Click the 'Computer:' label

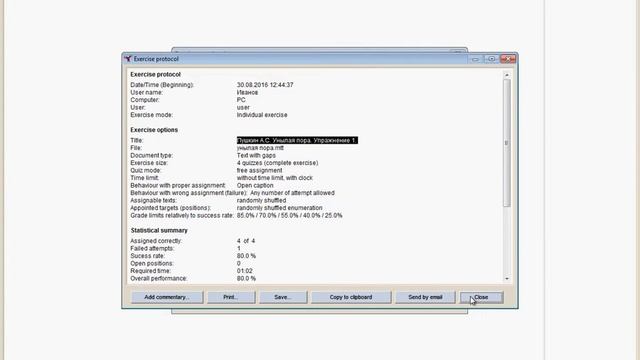coord(145,100)
